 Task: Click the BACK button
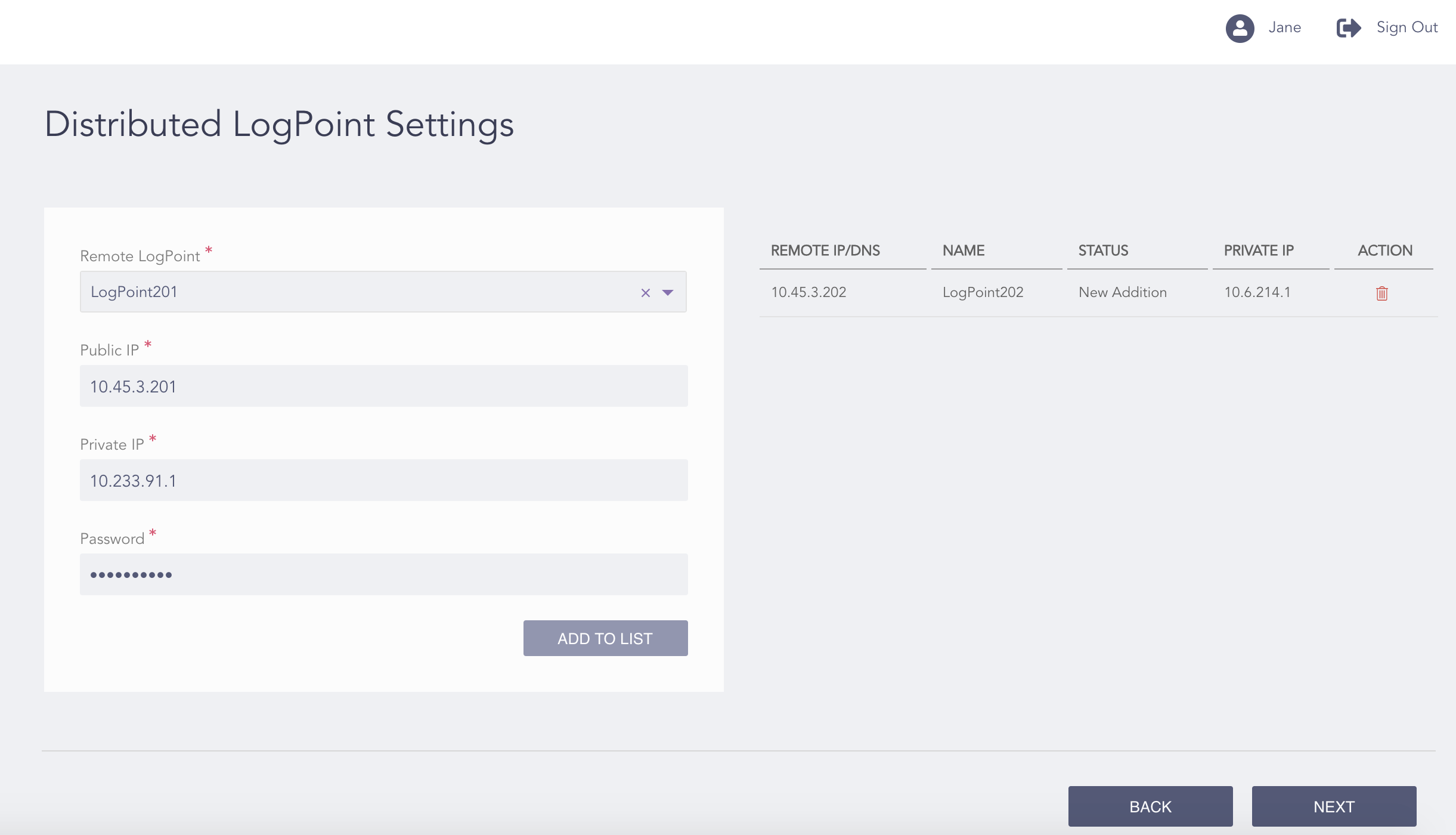pyautogui.click(x=1150, y=806)
